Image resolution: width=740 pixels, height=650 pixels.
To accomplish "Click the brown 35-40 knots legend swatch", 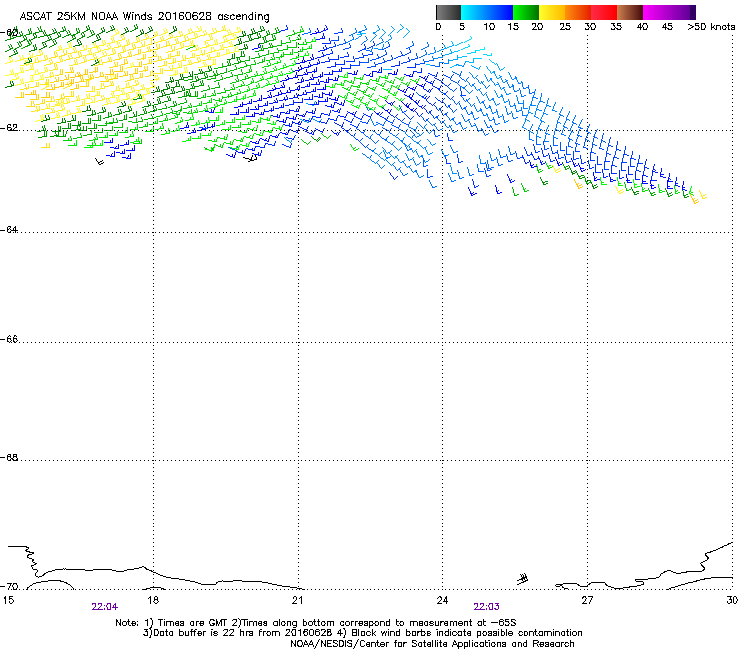I will [x=630, y=12].
